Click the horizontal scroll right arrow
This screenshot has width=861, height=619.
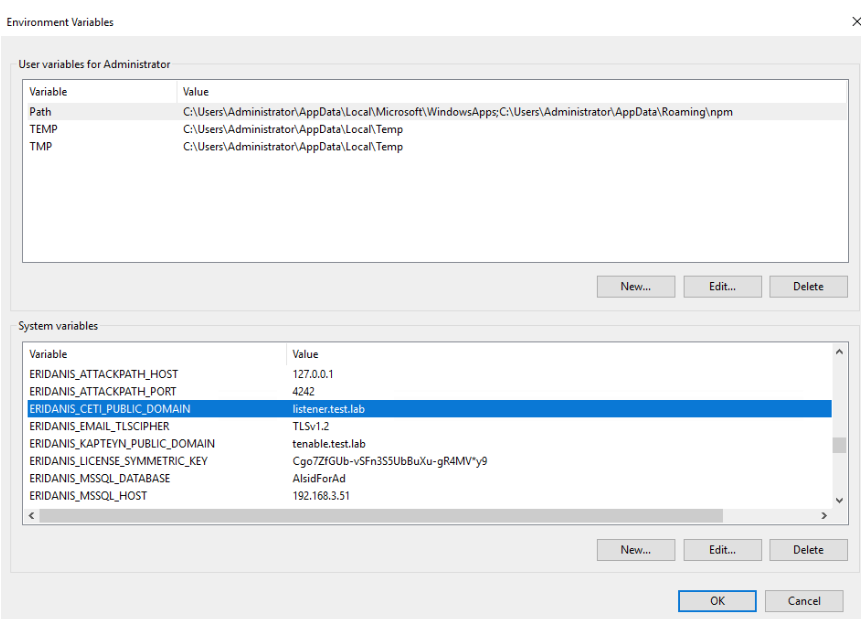824,515
